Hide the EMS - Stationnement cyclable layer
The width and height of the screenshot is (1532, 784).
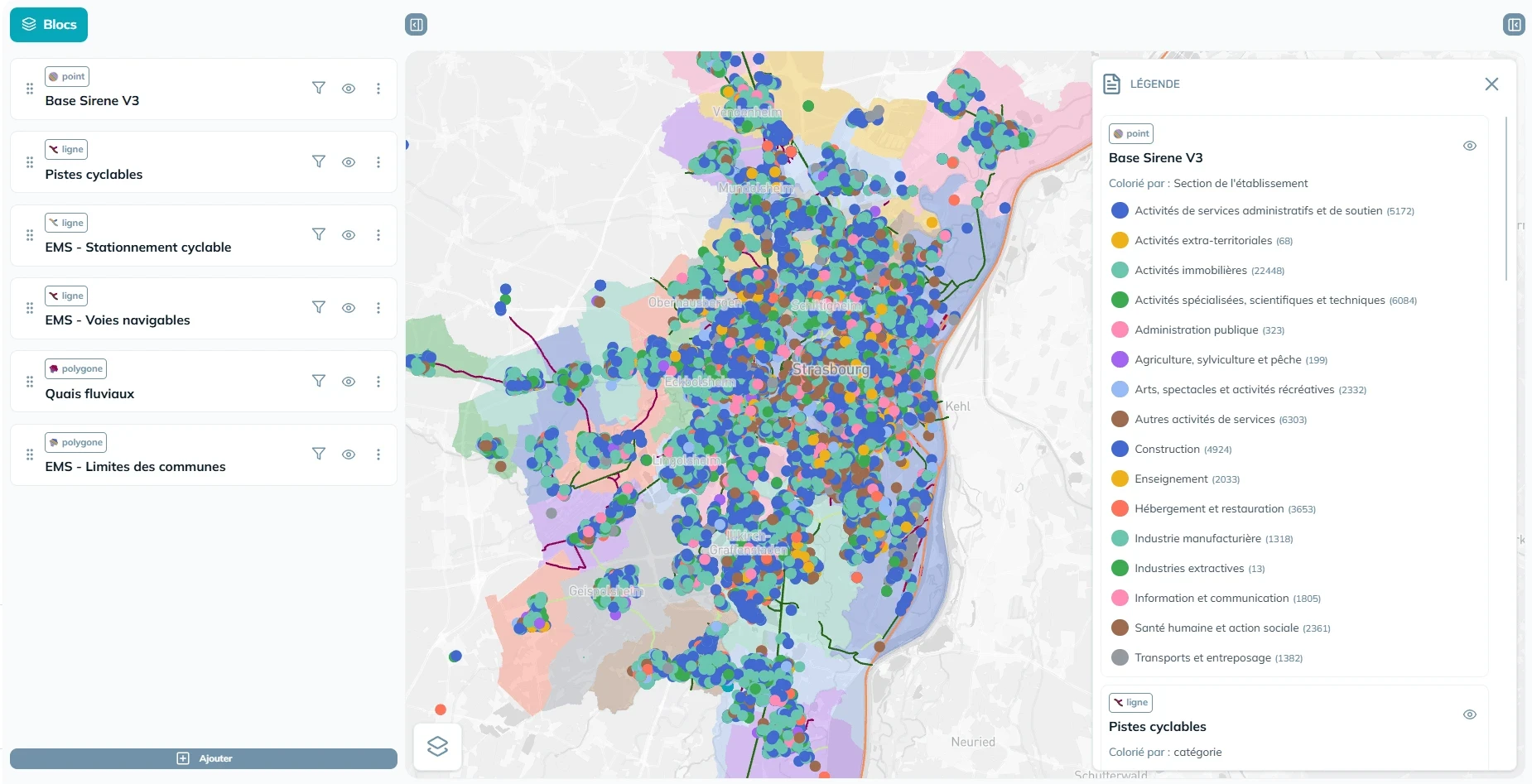pos(349,234)
